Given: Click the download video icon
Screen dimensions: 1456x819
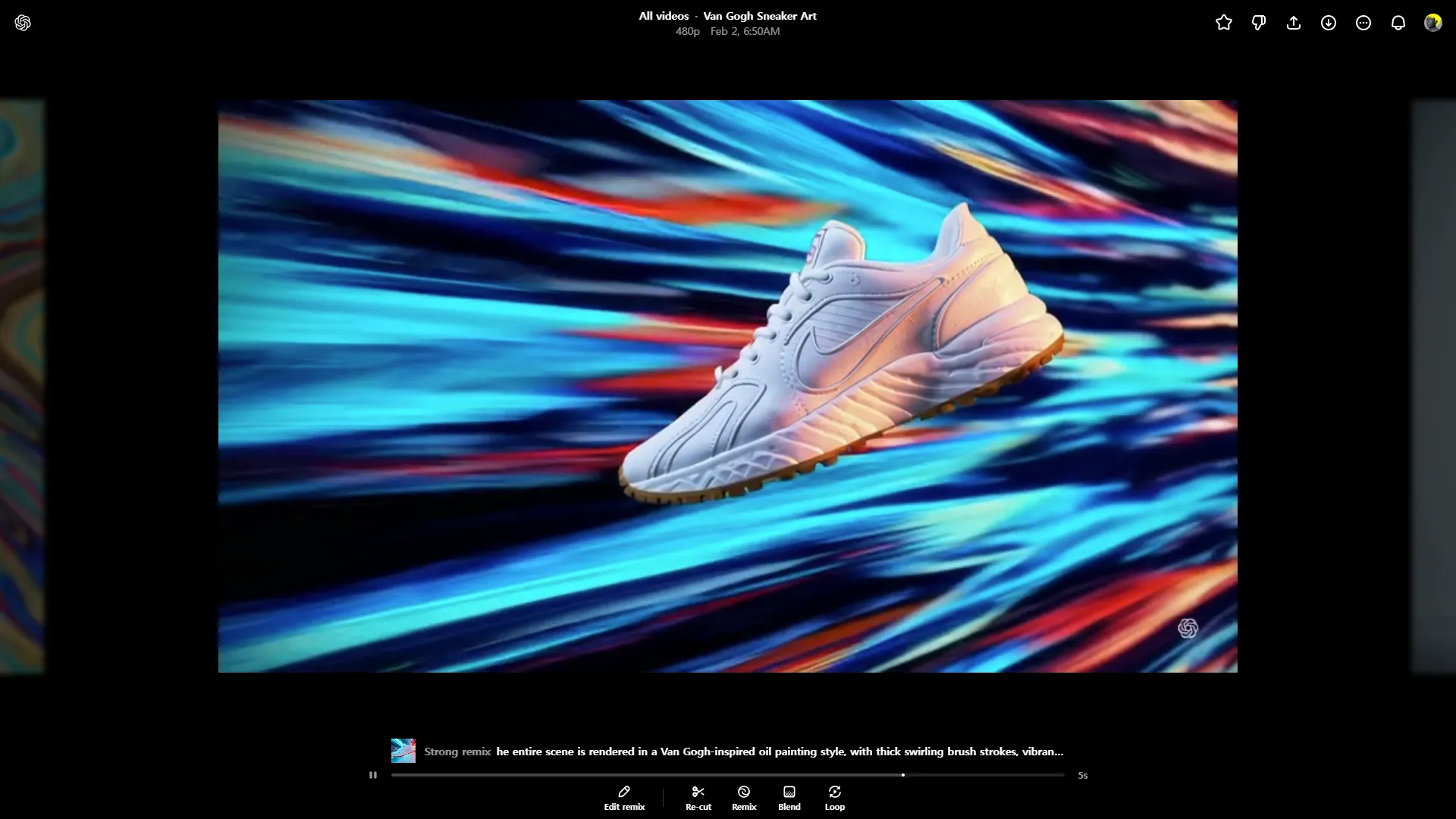Looking at the screenshot, I should pos(1329,23).
